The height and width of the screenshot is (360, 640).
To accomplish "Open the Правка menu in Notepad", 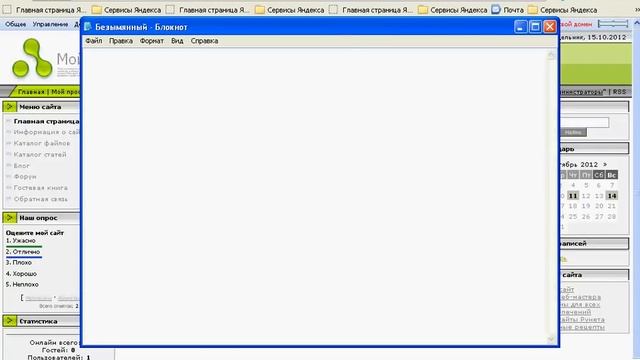I will point(120,41).
